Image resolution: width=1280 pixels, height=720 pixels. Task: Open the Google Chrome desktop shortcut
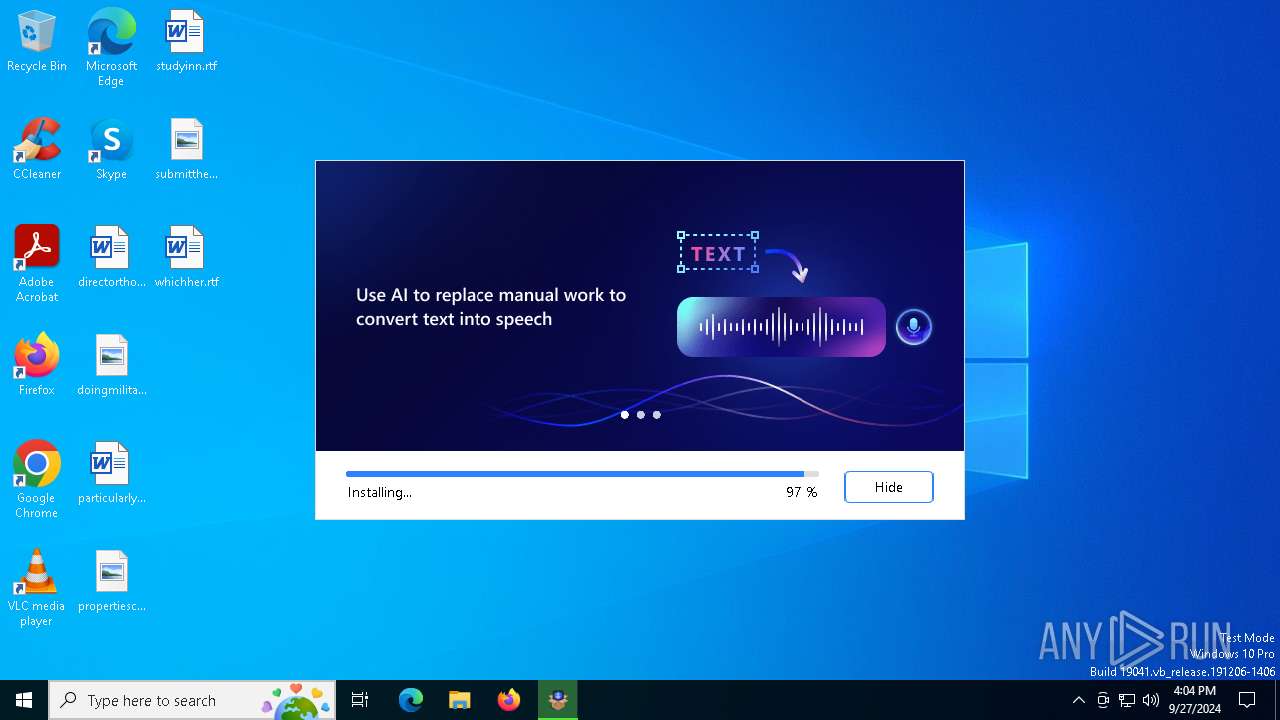pyautogui.click(x=37, y=480)
